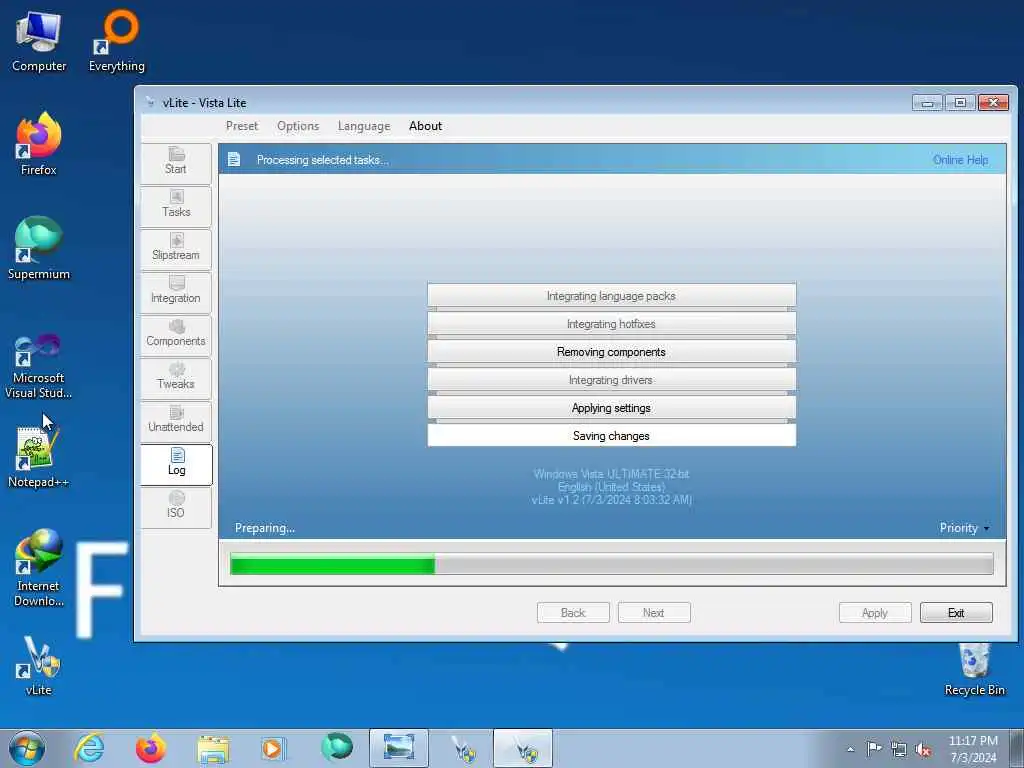
Task: Select the Applying settings step
Action: tap(611, 408)
